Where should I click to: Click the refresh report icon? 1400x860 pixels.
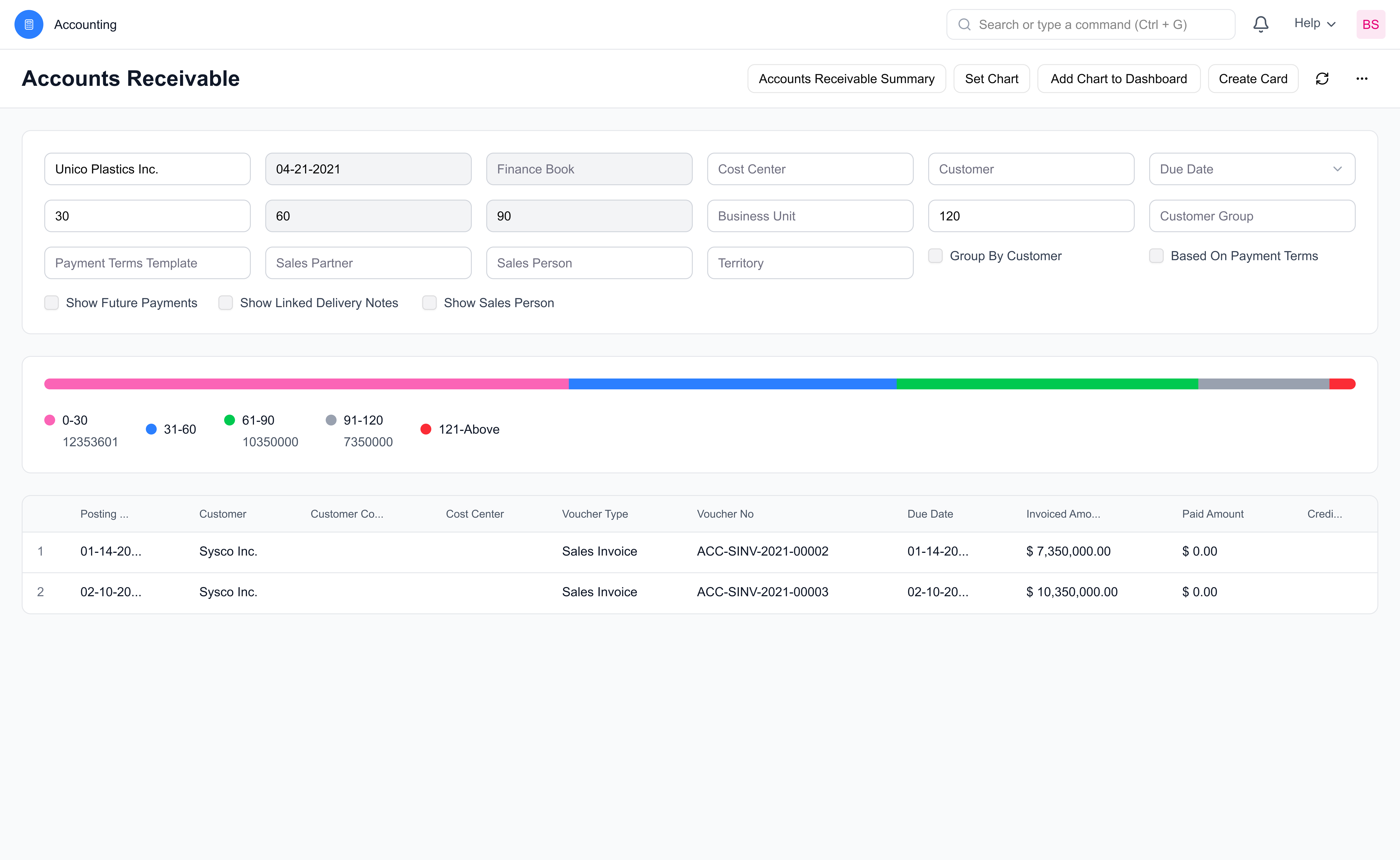click(x=1322, y=79)
